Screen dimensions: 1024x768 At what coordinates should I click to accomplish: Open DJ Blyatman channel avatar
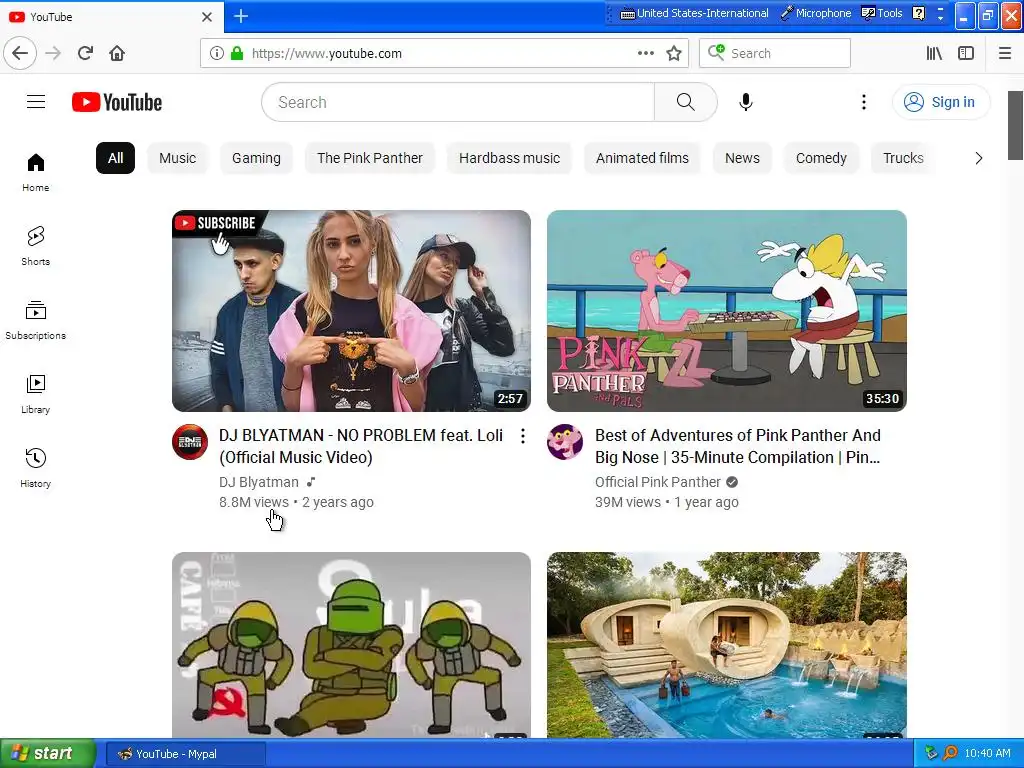tap(190, 442)
